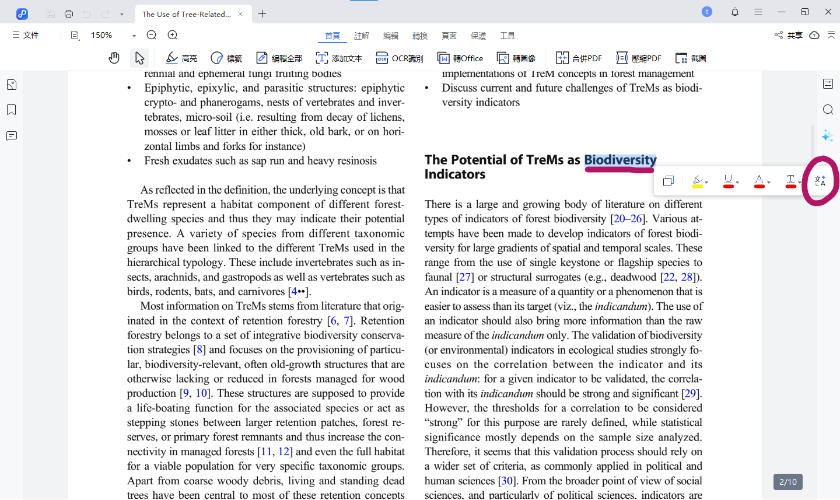Click the OCR识别 recognition button
The image size is (840, 500).
click(400, 58)
